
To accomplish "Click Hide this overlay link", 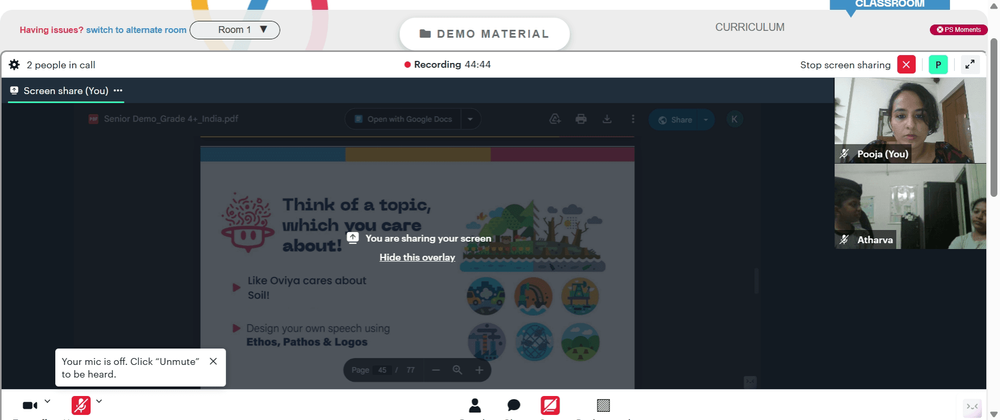I will (417, 257).
